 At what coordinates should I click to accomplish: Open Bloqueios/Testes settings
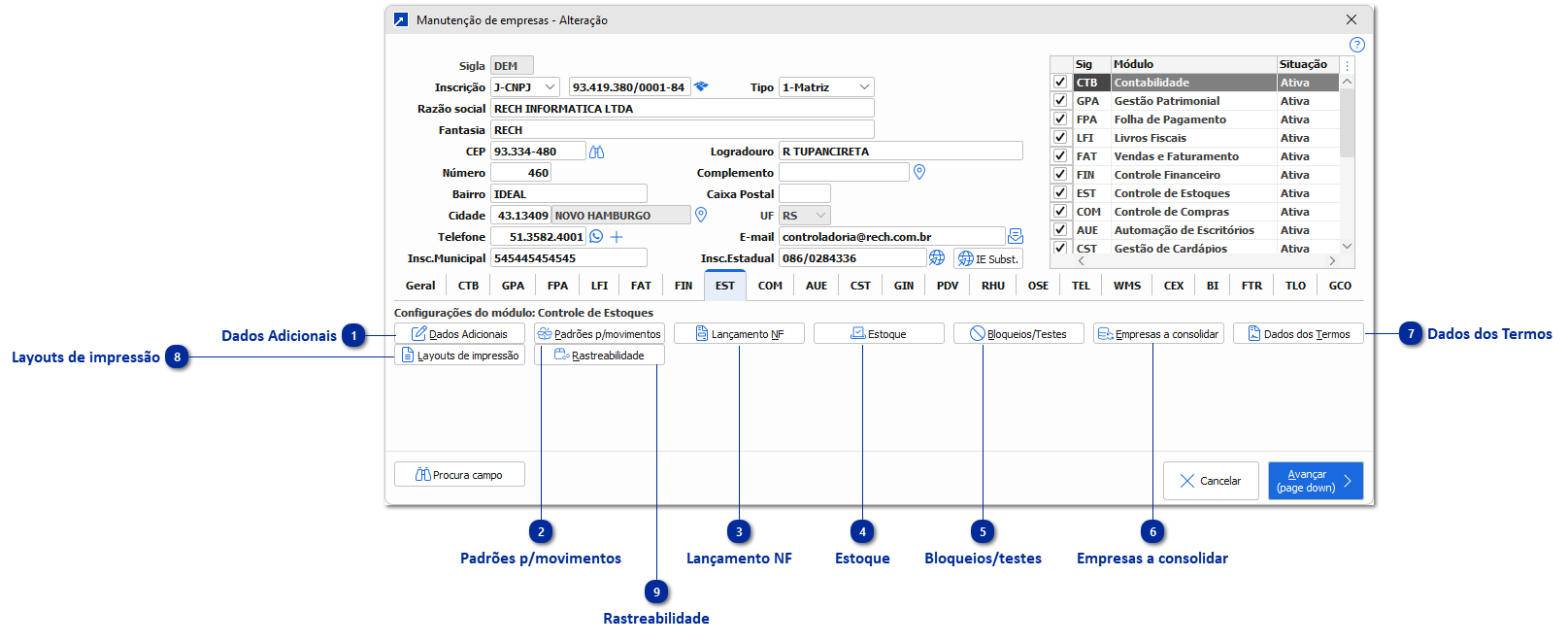click(x=1018, y=333)
